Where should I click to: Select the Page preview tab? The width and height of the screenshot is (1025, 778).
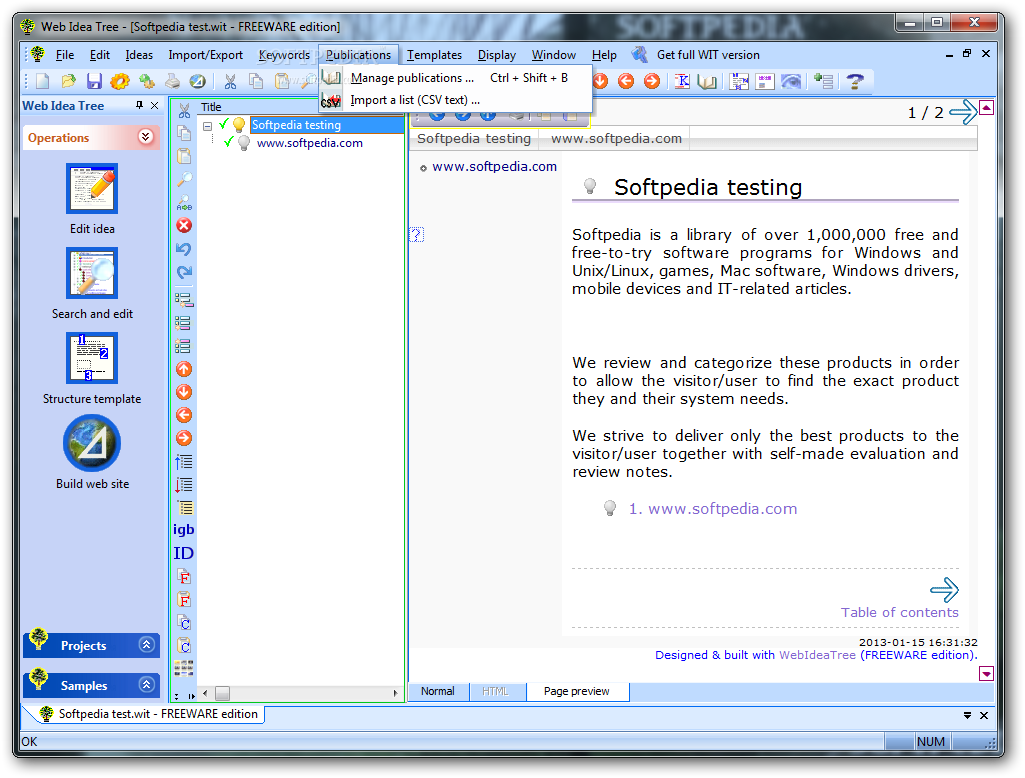click(577, 691)
